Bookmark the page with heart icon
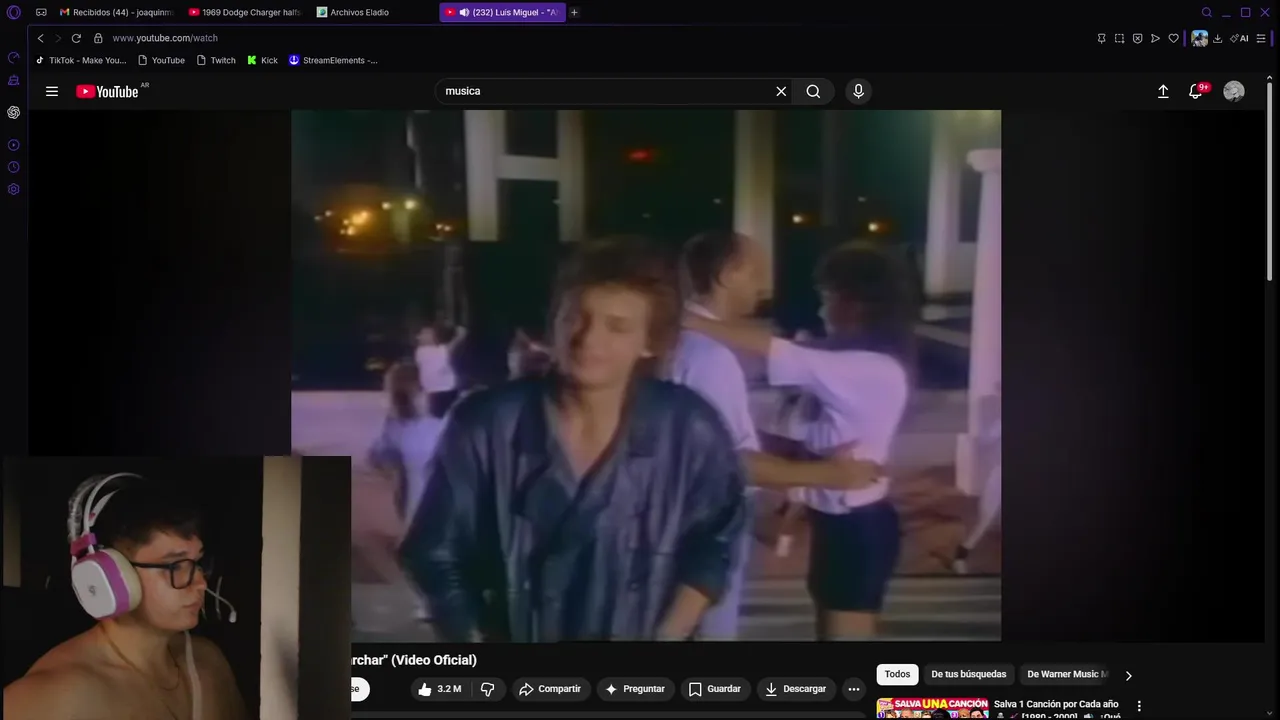 1174,38
